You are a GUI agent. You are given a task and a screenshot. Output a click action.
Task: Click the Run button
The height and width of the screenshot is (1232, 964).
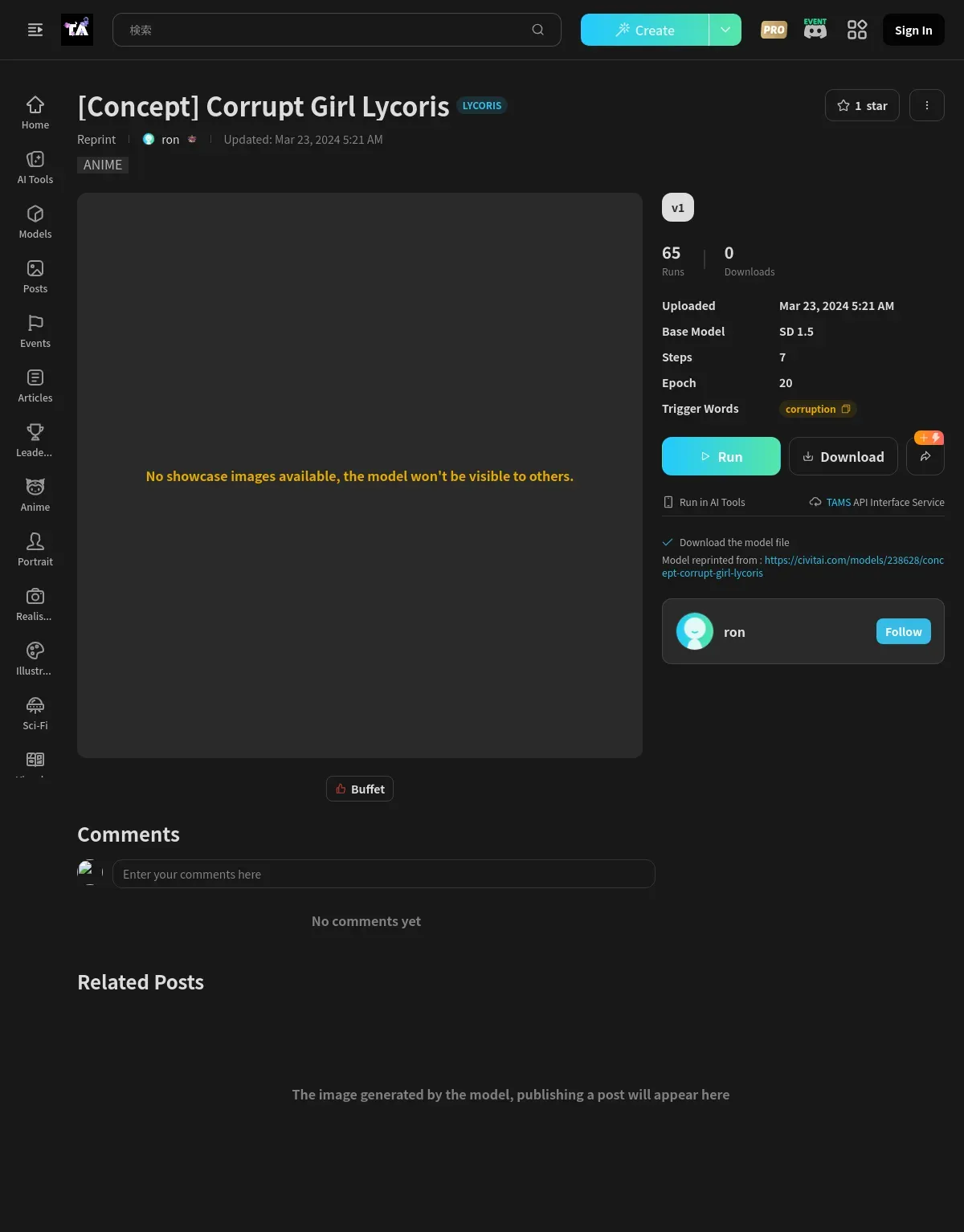(x=721, y=456)
